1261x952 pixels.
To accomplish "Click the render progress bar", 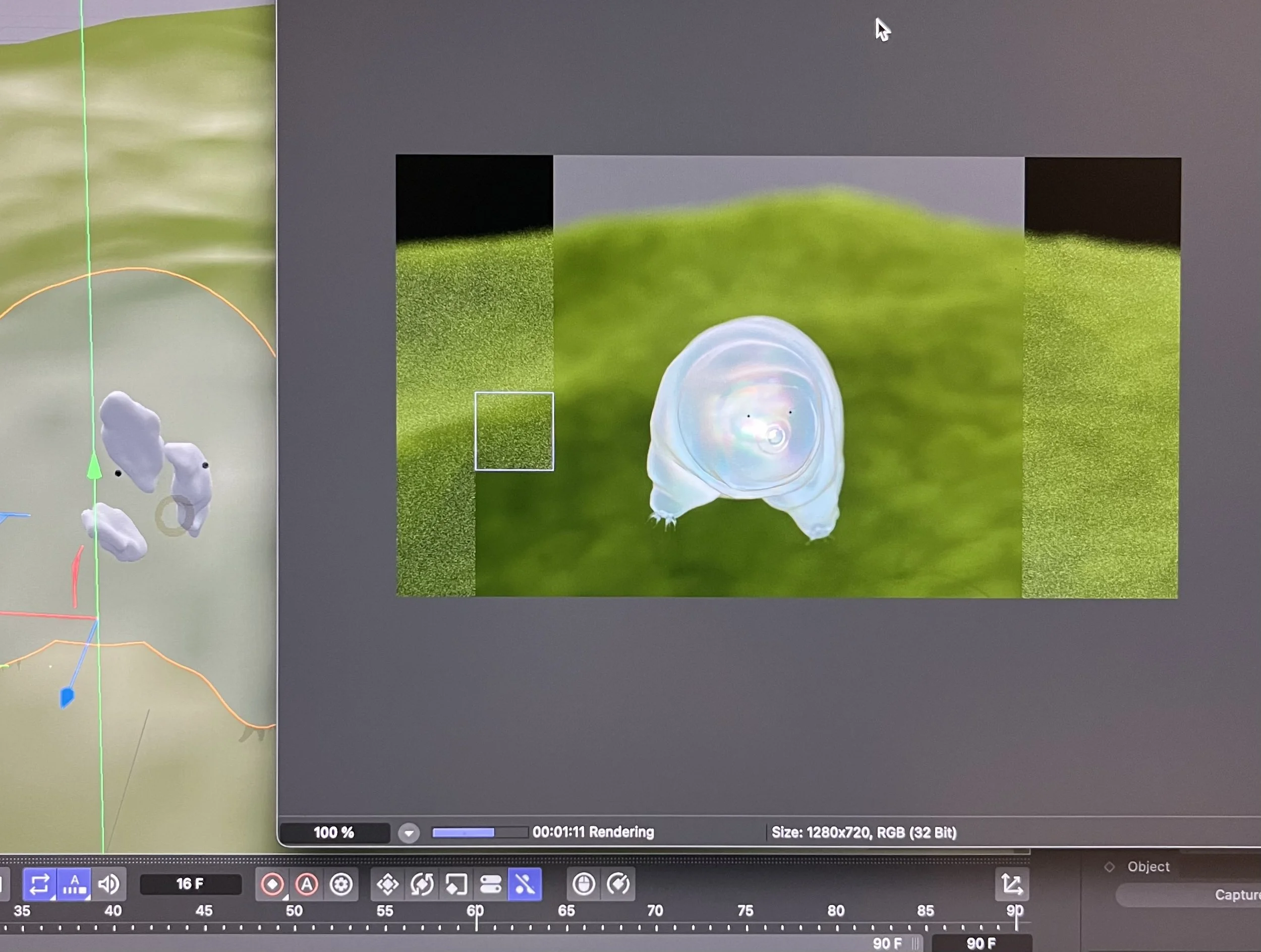I will point(480,832).
